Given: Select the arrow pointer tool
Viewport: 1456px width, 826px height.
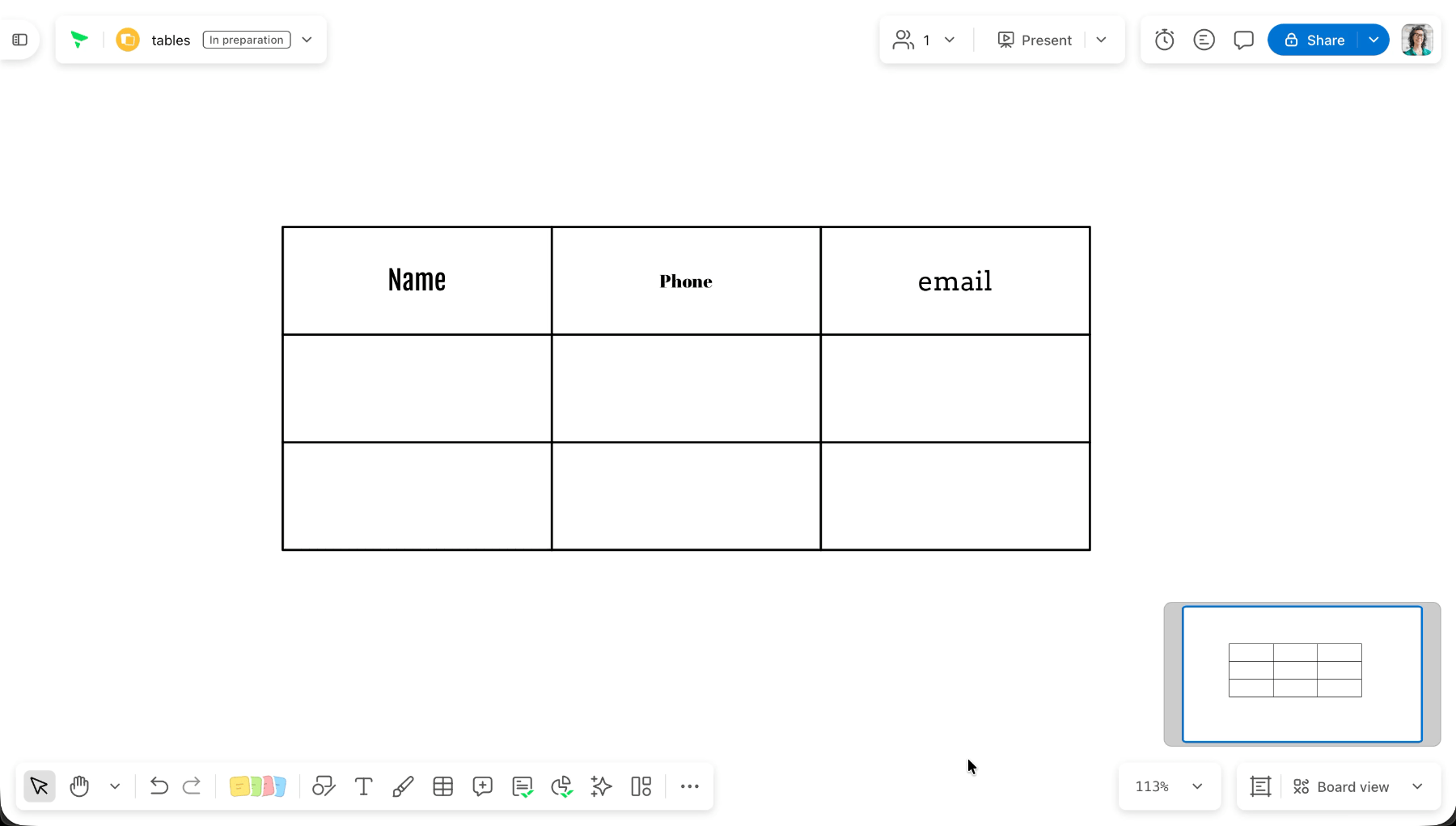Looking at the screenshot, I should tap(40, 786).
